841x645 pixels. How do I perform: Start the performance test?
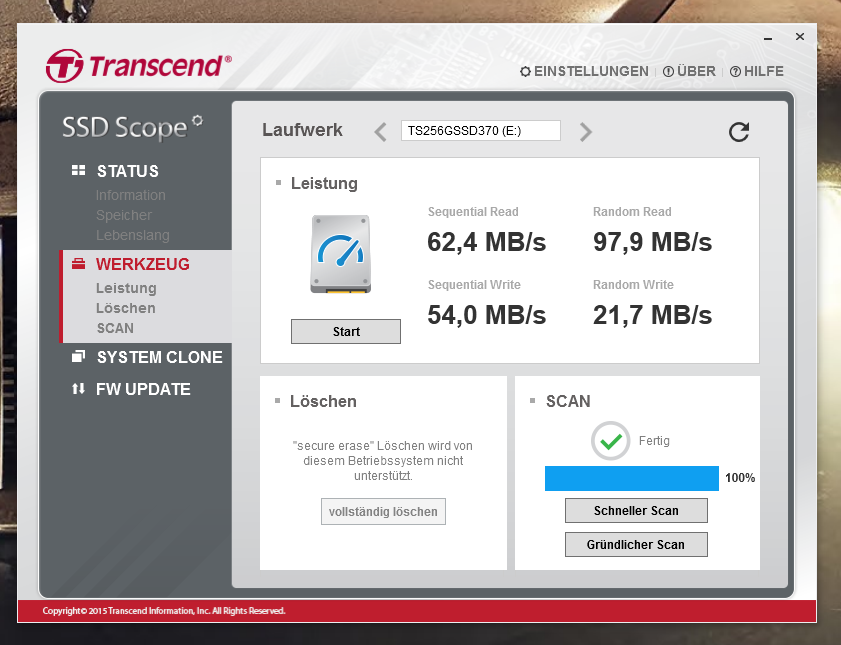click(x=346, y=331)
